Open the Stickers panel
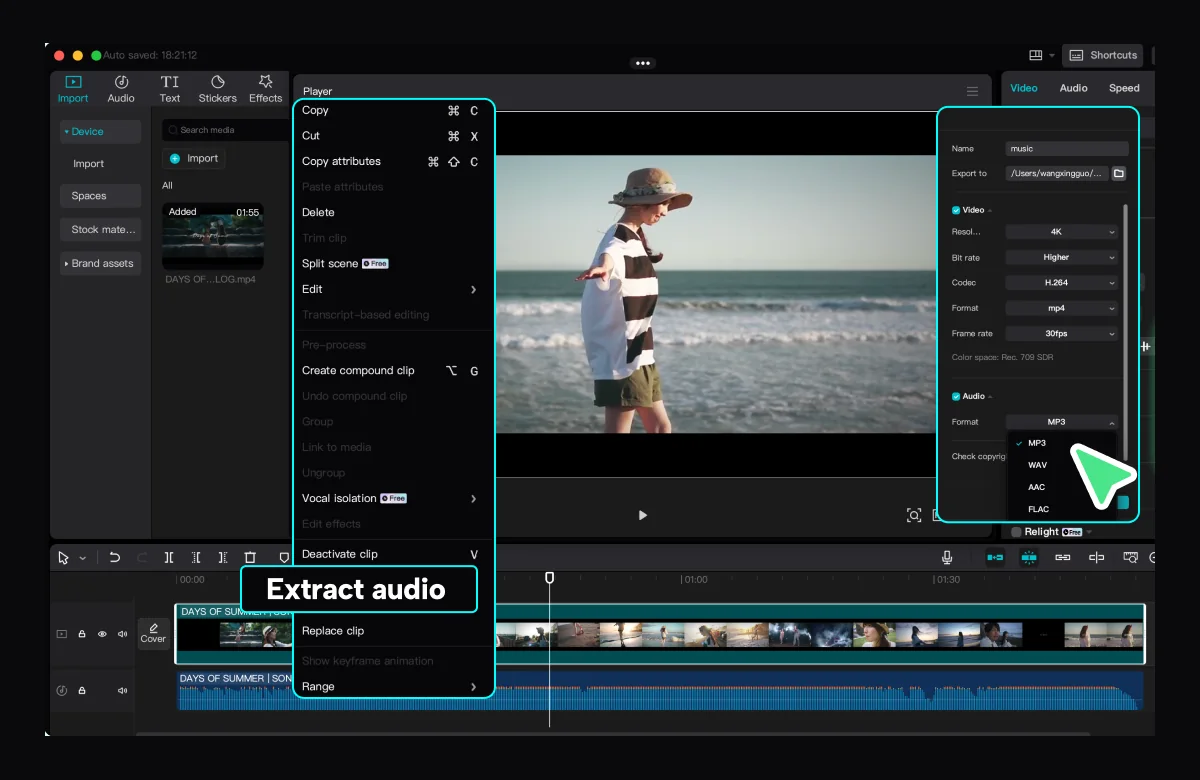The height and width of the screenshot is (780, 1200). pos(217,88)
